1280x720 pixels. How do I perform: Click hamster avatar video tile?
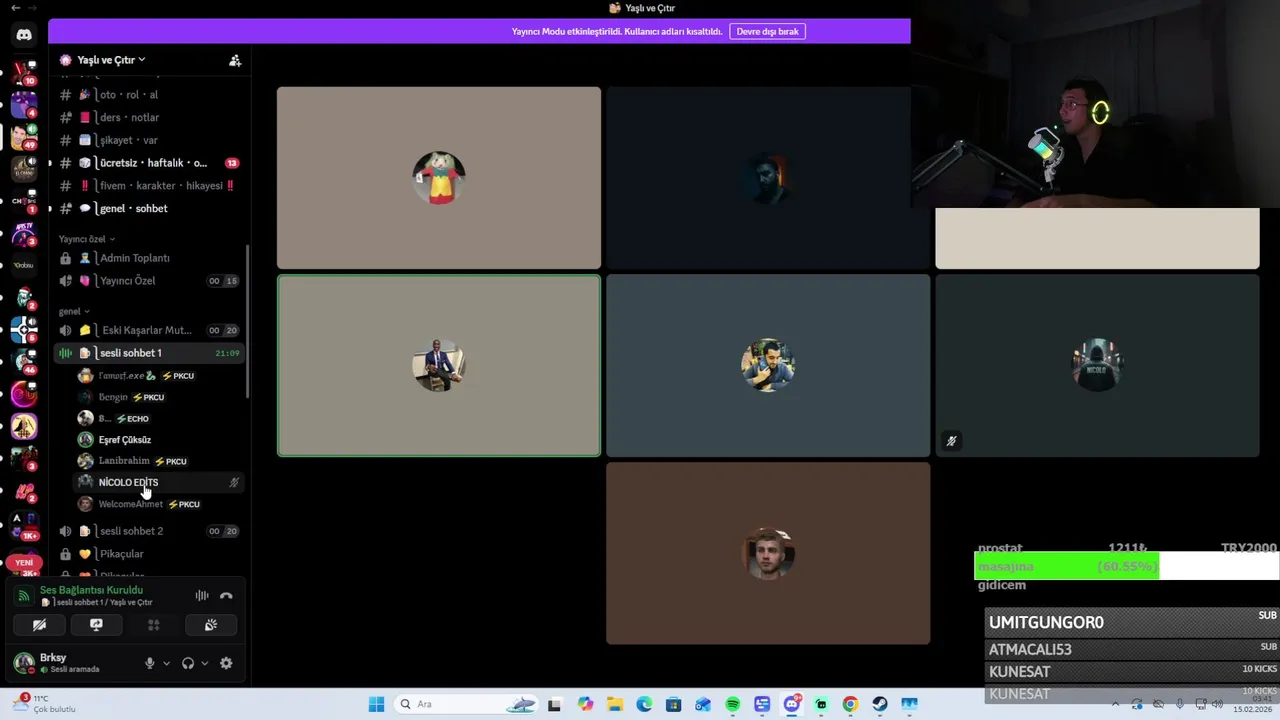(x=439, y=178)
